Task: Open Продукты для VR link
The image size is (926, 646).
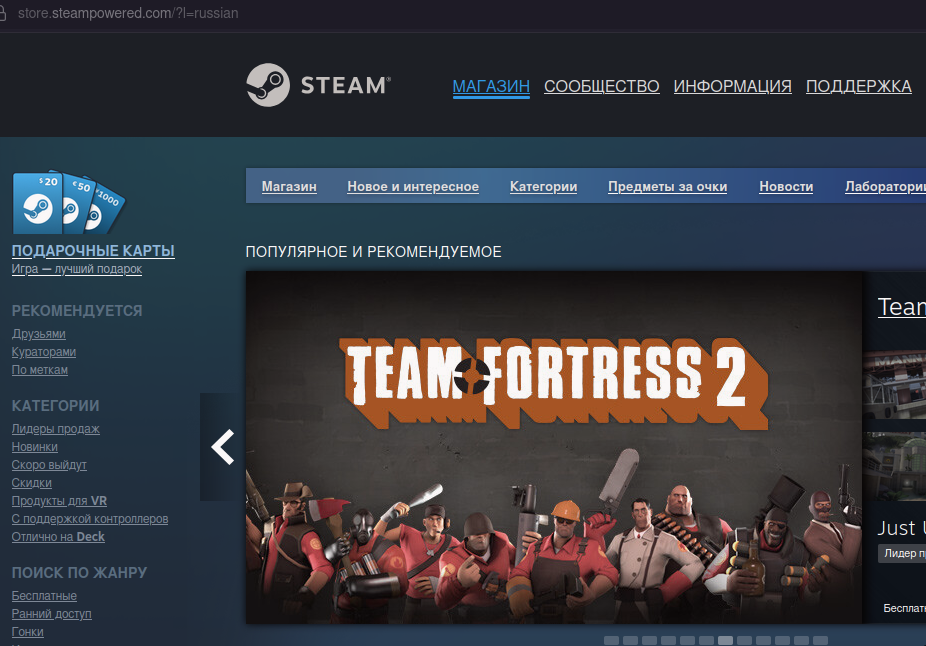Action: click(59, 501)
